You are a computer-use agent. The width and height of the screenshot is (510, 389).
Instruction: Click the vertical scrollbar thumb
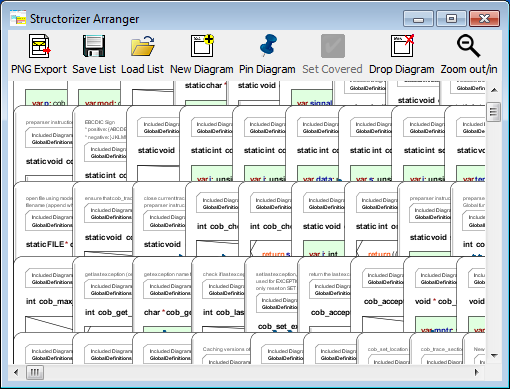(x=493, y=112)
